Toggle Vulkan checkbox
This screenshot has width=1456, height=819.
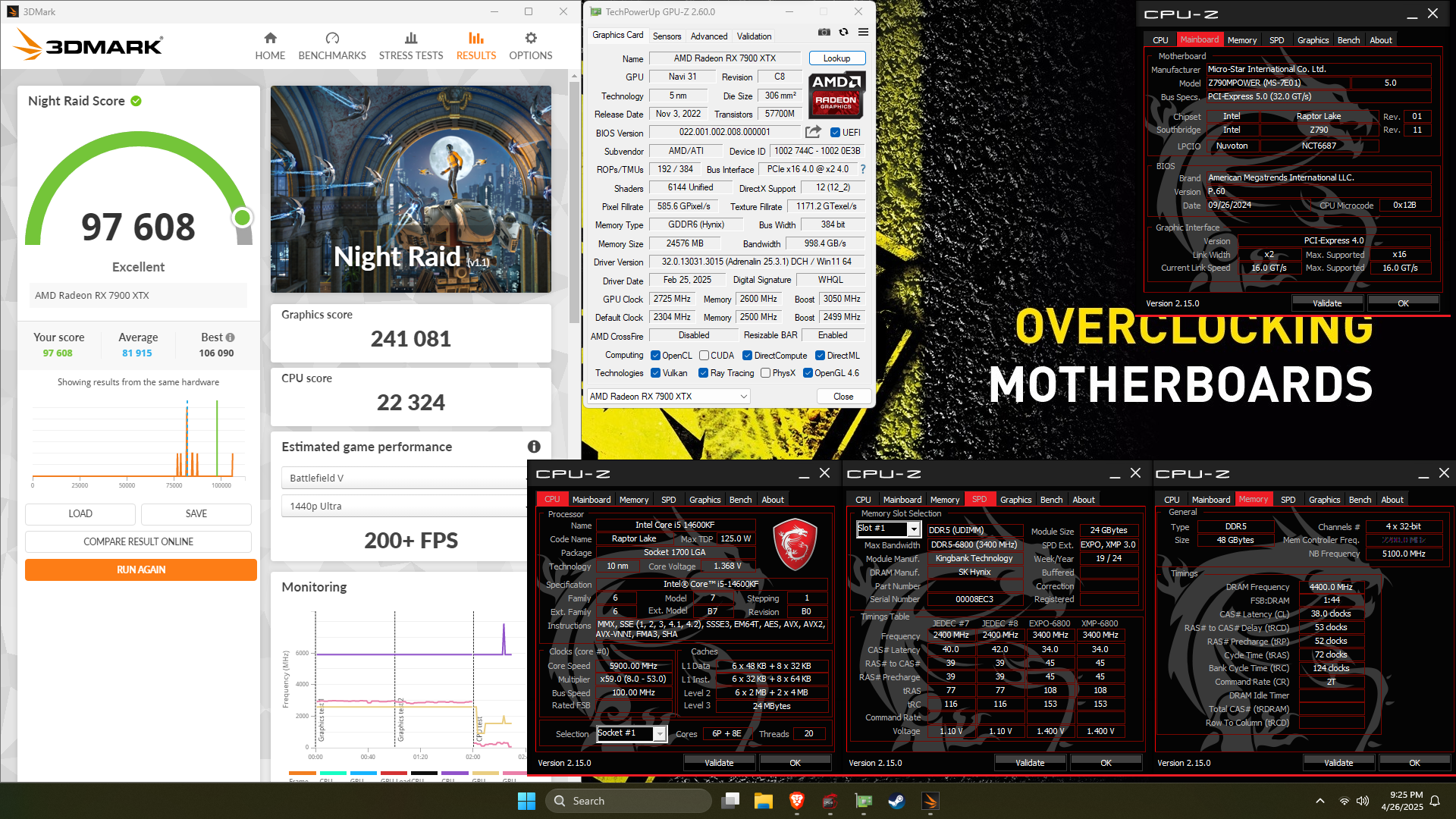(x=655, y=373)
